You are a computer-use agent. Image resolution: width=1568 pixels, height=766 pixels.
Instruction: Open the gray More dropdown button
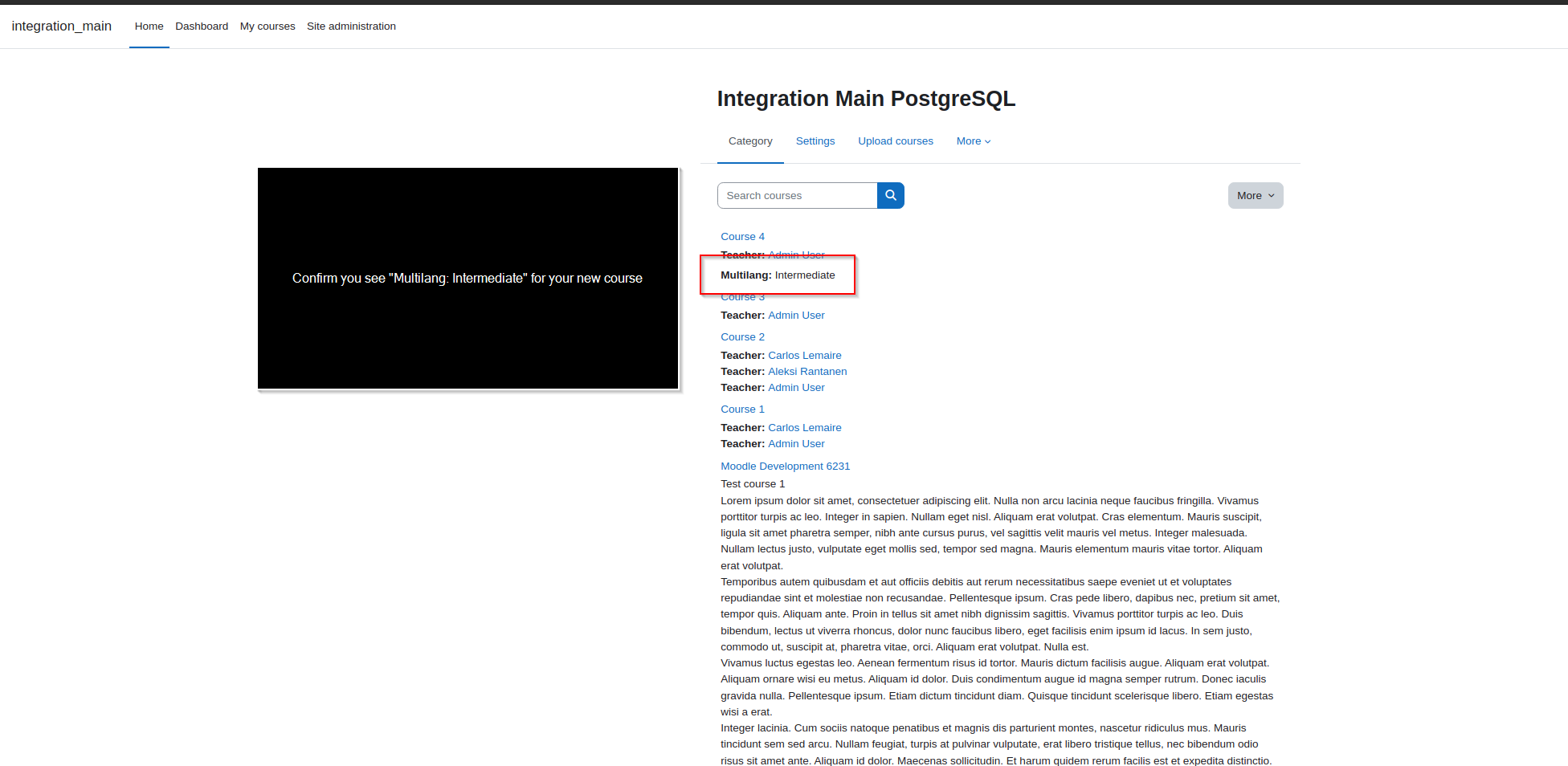pyautogui.click(x=1256, y=195)
